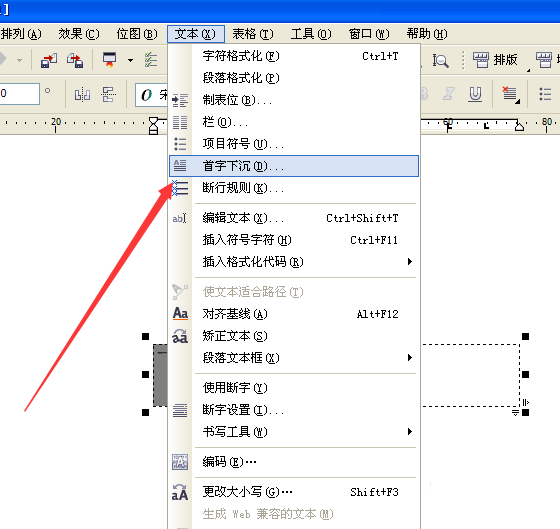
Task: Open text alignment dropdown icon
Action: click(x=511, y=94)
